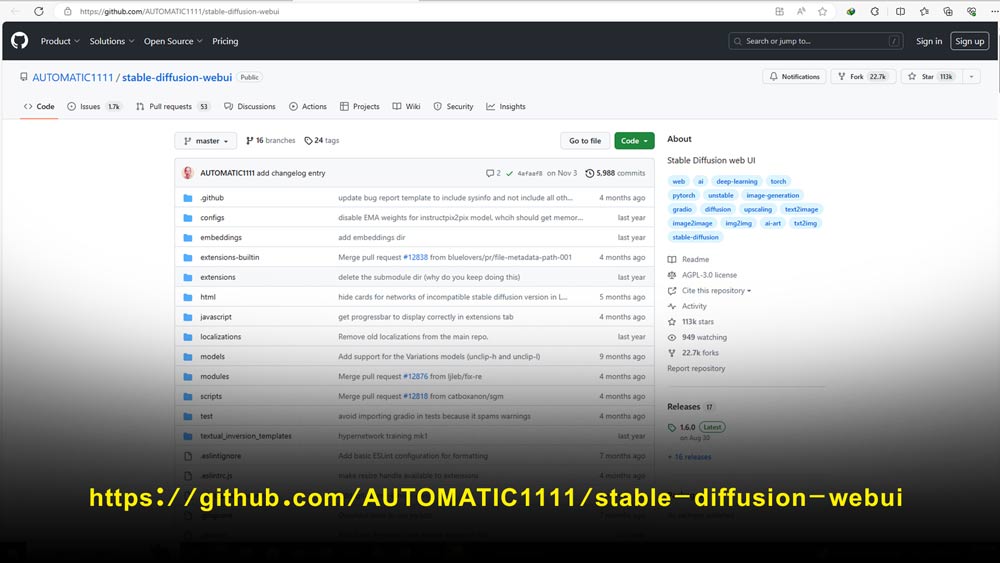Open pull request #12876 link
The image size is (1000, 563).
(x=415, y=376)
